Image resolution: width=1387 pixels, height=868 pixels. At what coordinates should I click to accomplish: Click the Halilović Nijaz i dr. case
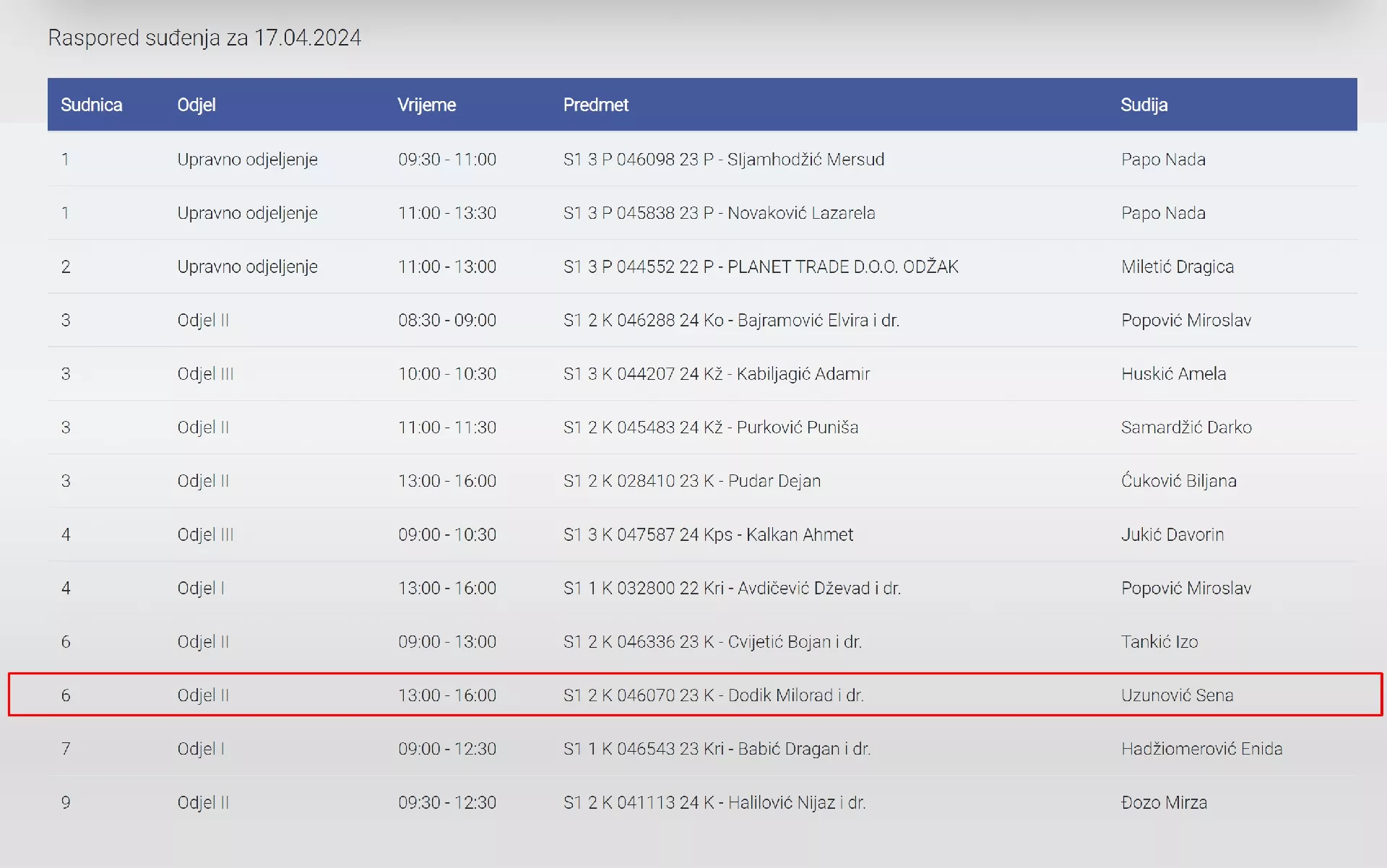(714, 802)
